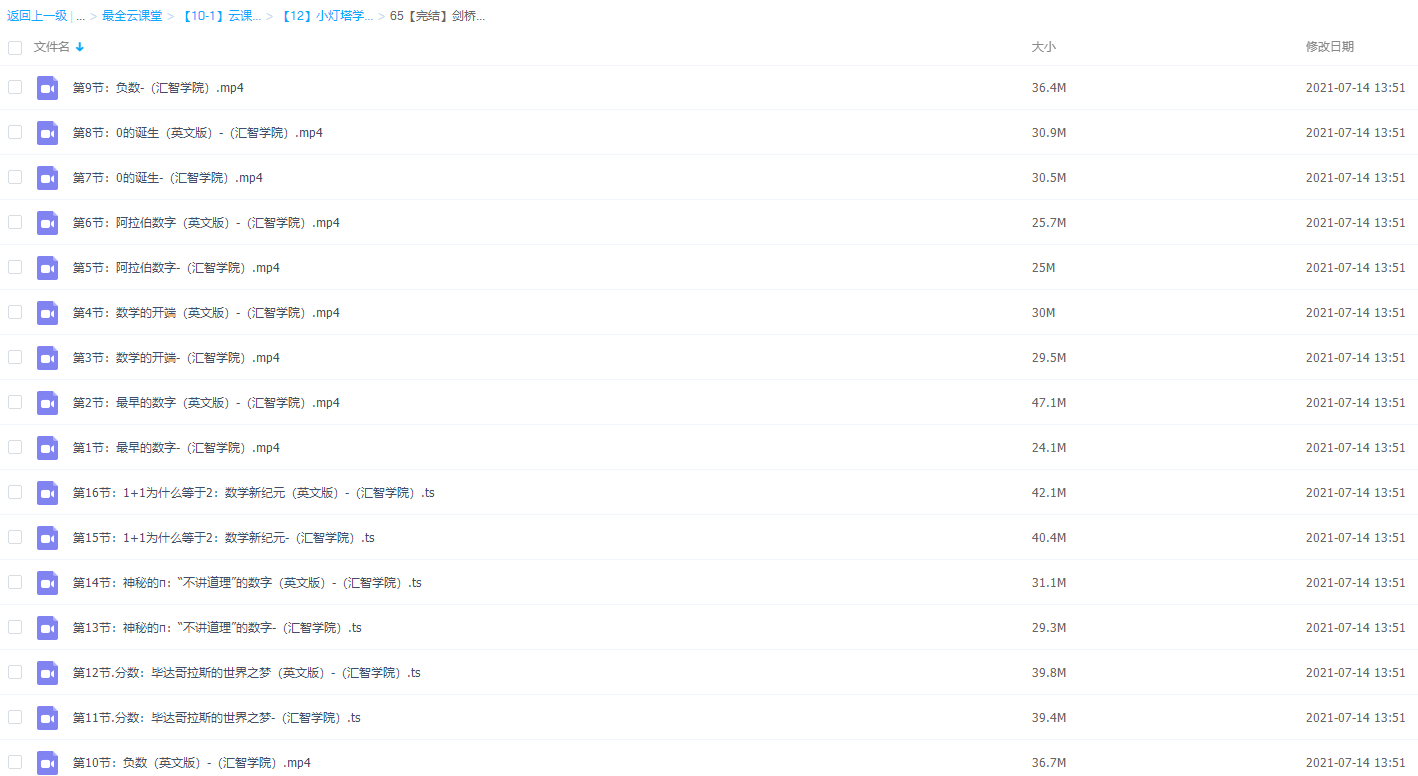
Task: Click the video icon next to 第4节：数学的开端（英文版）
Action: pos(47,312)
